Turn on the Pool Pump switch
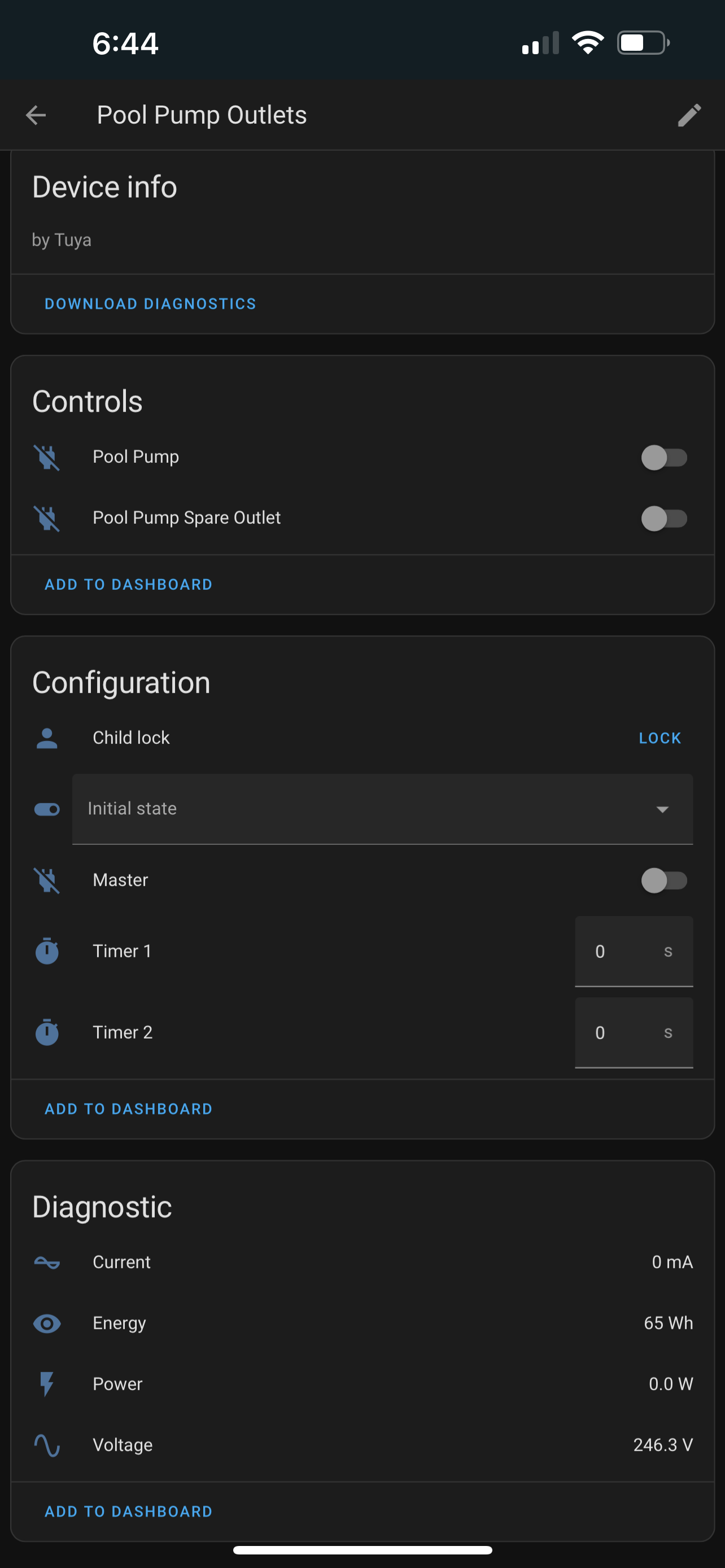Viewport: 725px width, 1568px height. pos(663,457)
